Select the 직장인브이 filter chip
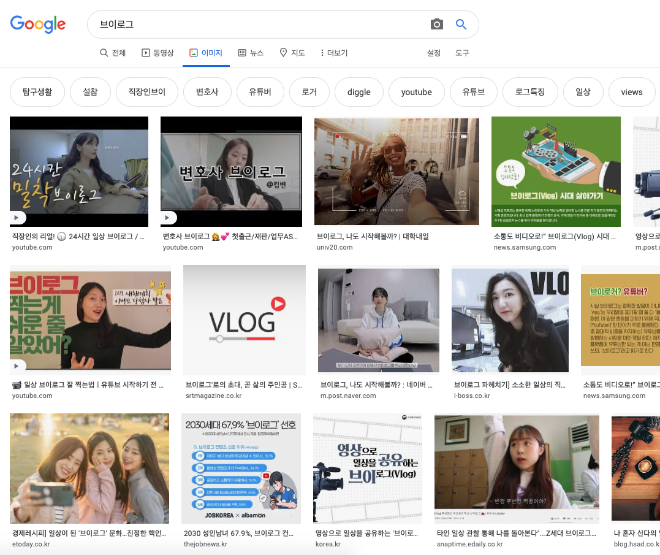 [147, 92]
